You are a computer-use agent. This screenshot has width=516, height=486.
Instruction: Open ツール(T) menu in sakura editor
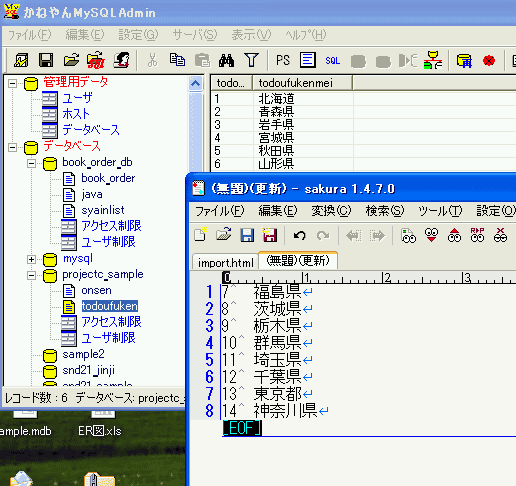[440, 211]
